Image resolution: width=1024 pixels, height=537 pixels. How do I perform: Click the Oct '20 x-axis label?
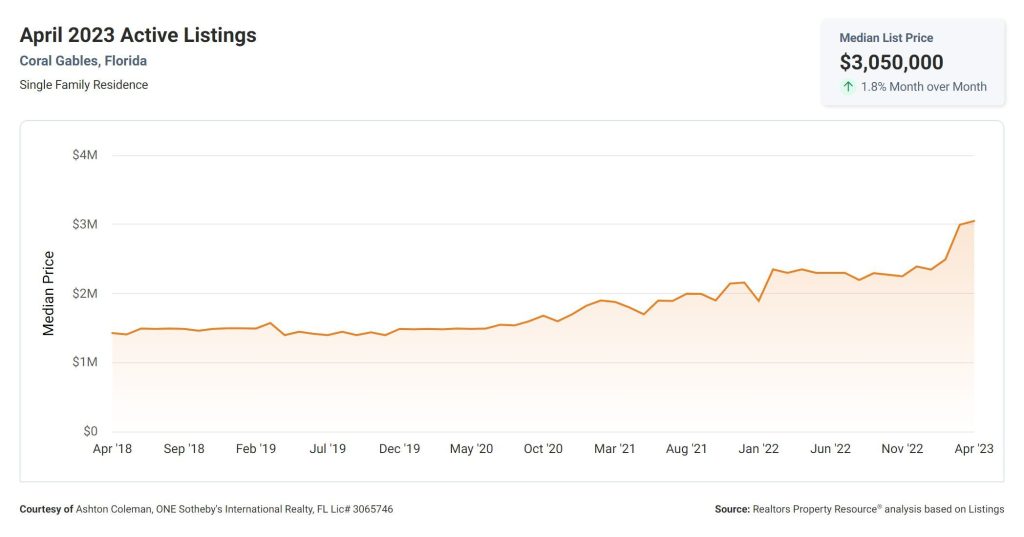pos(543,449)
